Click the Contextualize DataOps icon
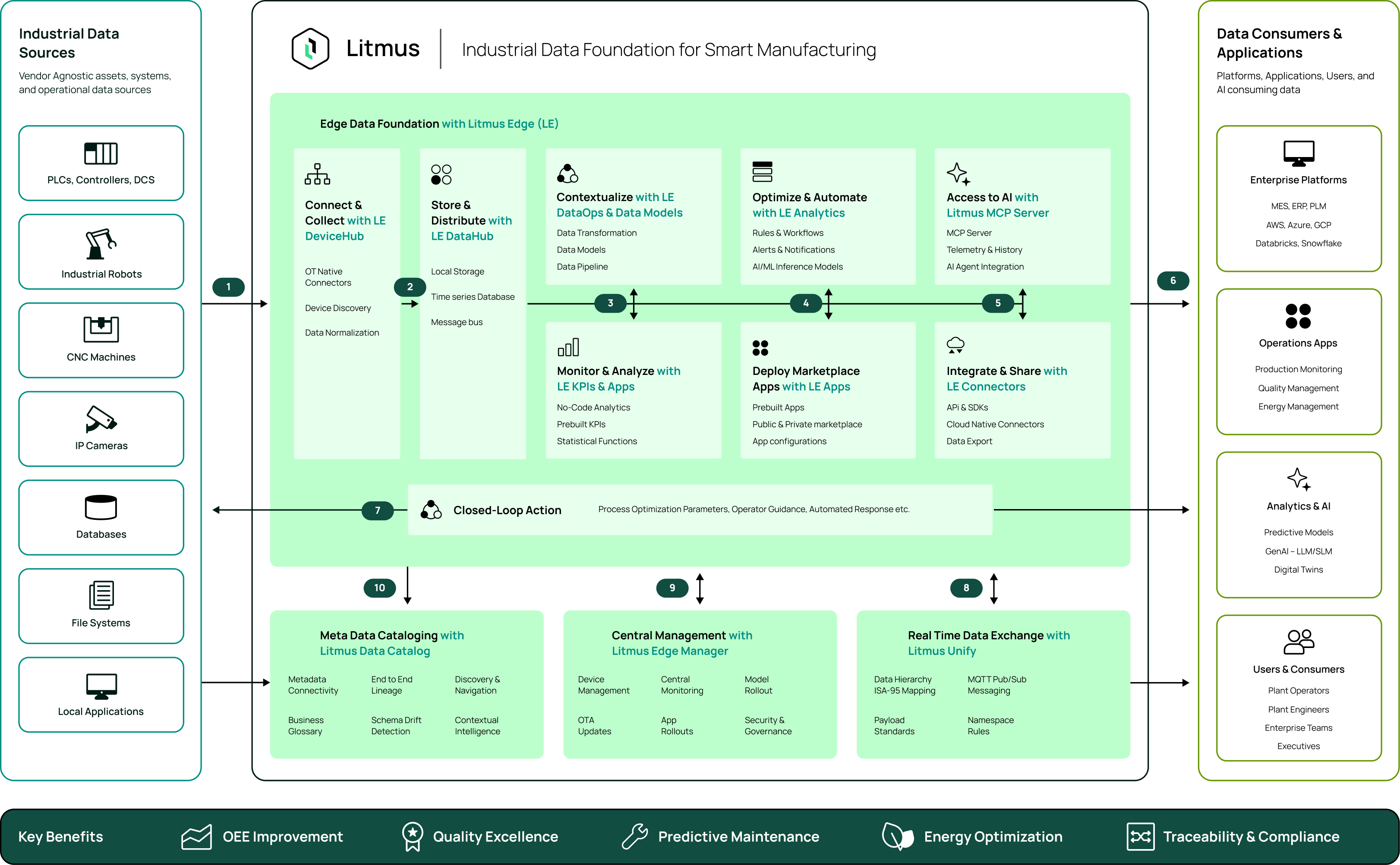1400x865 pixels. coord(568,173)
